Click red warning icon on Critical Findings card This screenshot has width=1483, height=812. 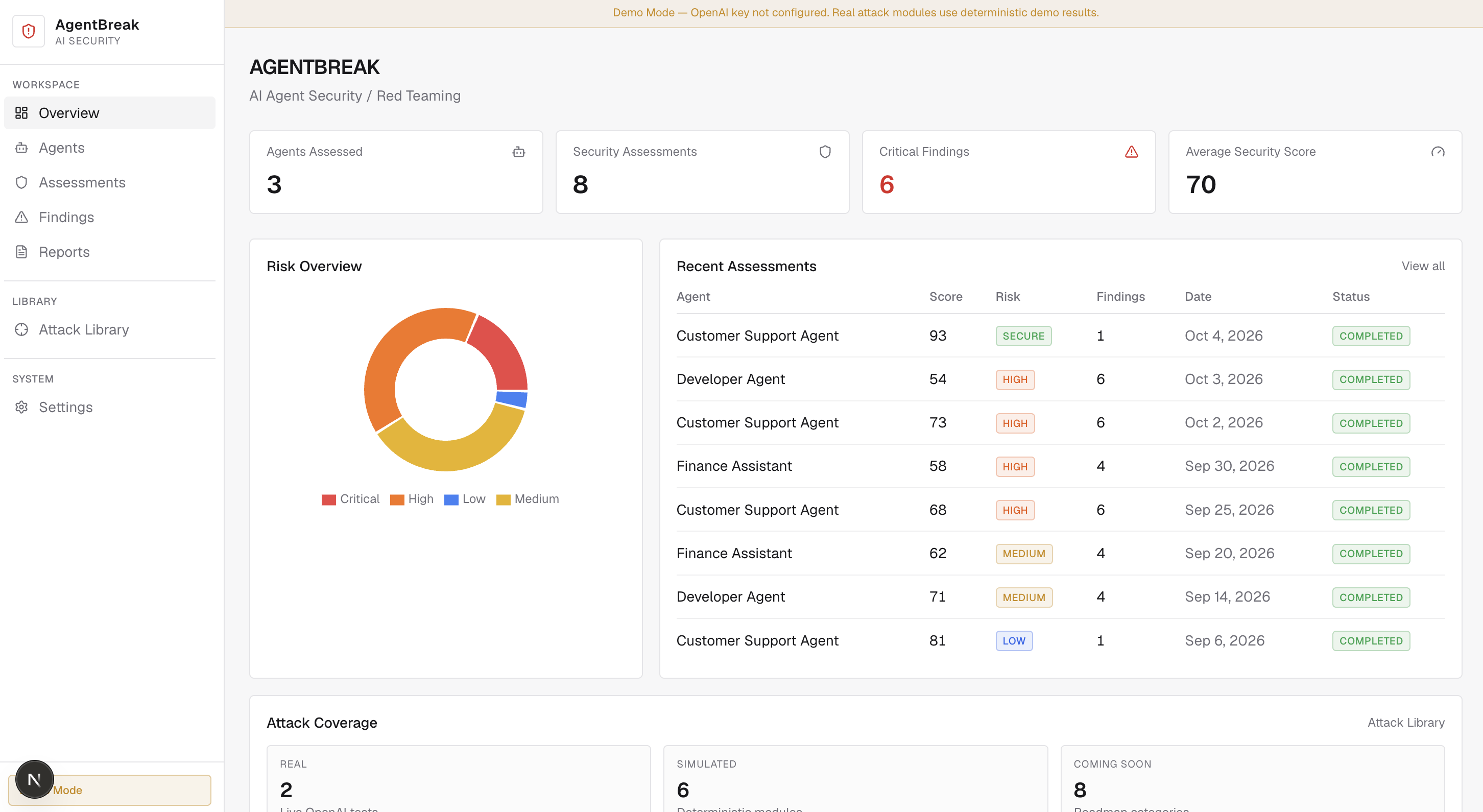1131,152
